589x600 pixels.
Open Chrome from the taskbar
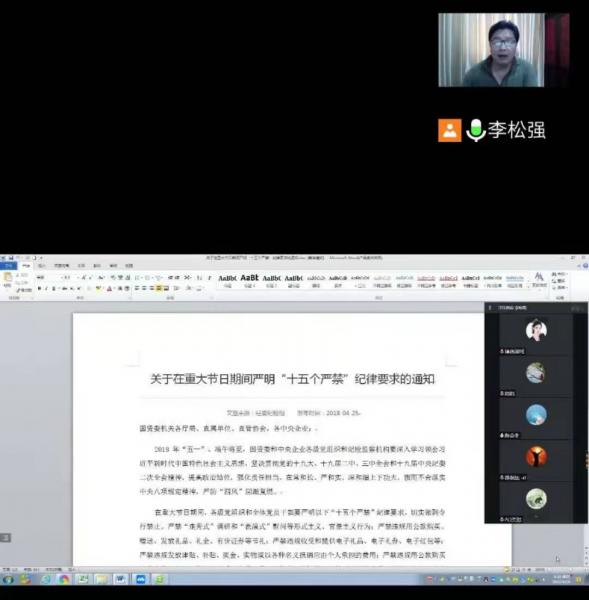[64, 579]
